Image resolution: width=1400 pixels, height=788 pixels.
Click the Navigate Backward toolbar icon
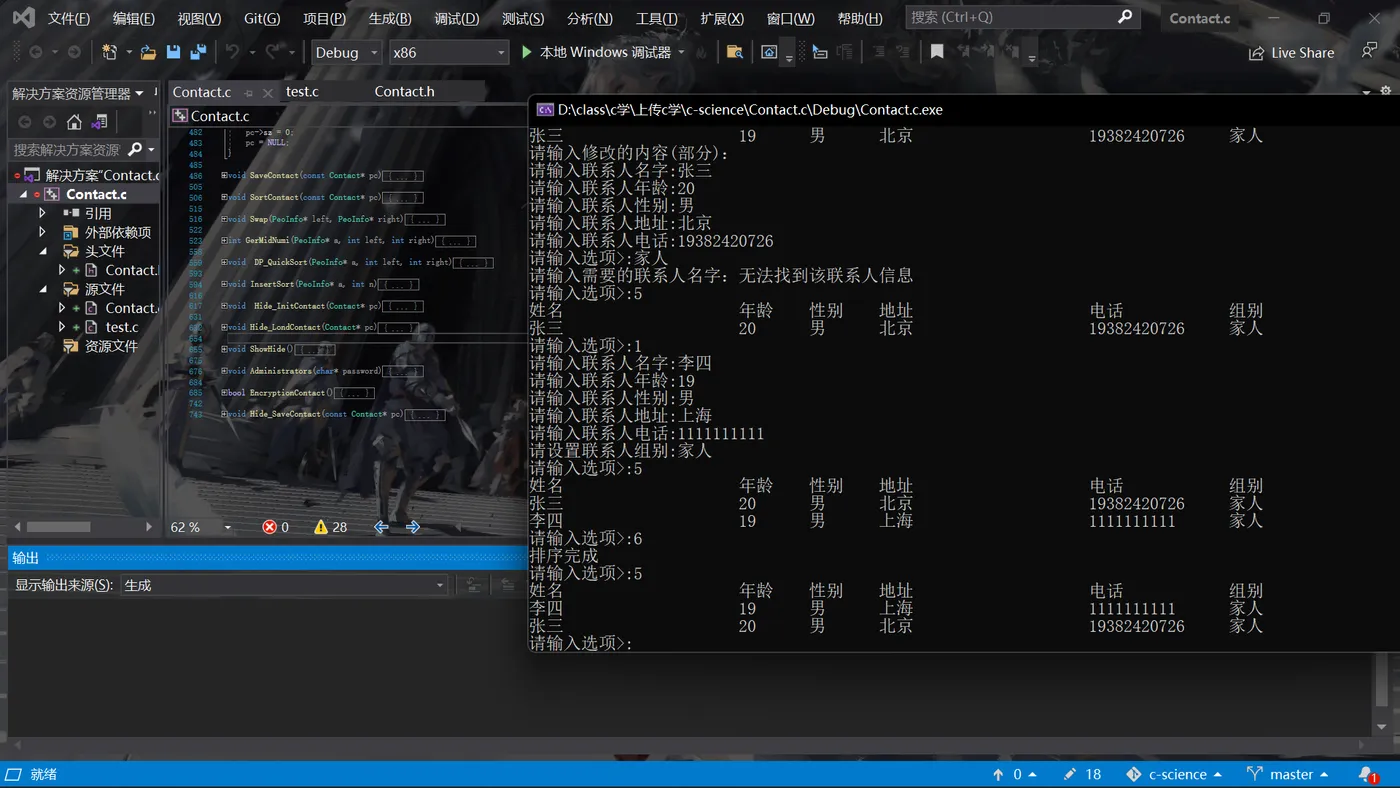[x=36, y=52]
